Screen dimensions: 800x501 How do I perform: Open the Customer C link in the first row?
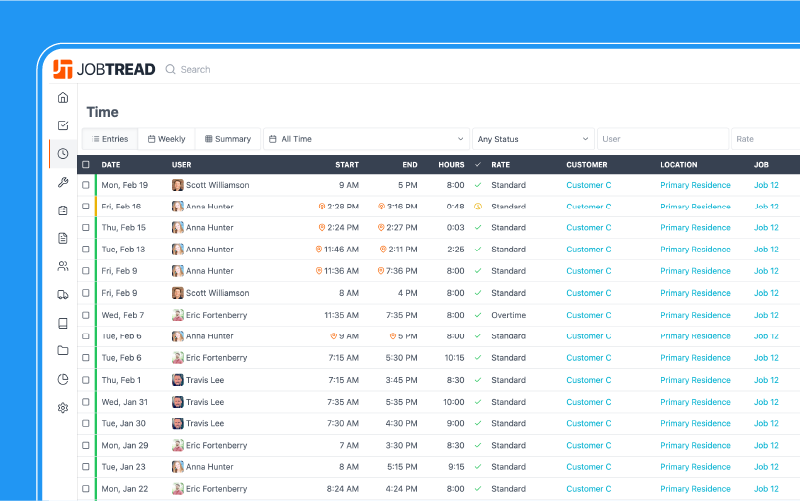(x=589, y=185)
